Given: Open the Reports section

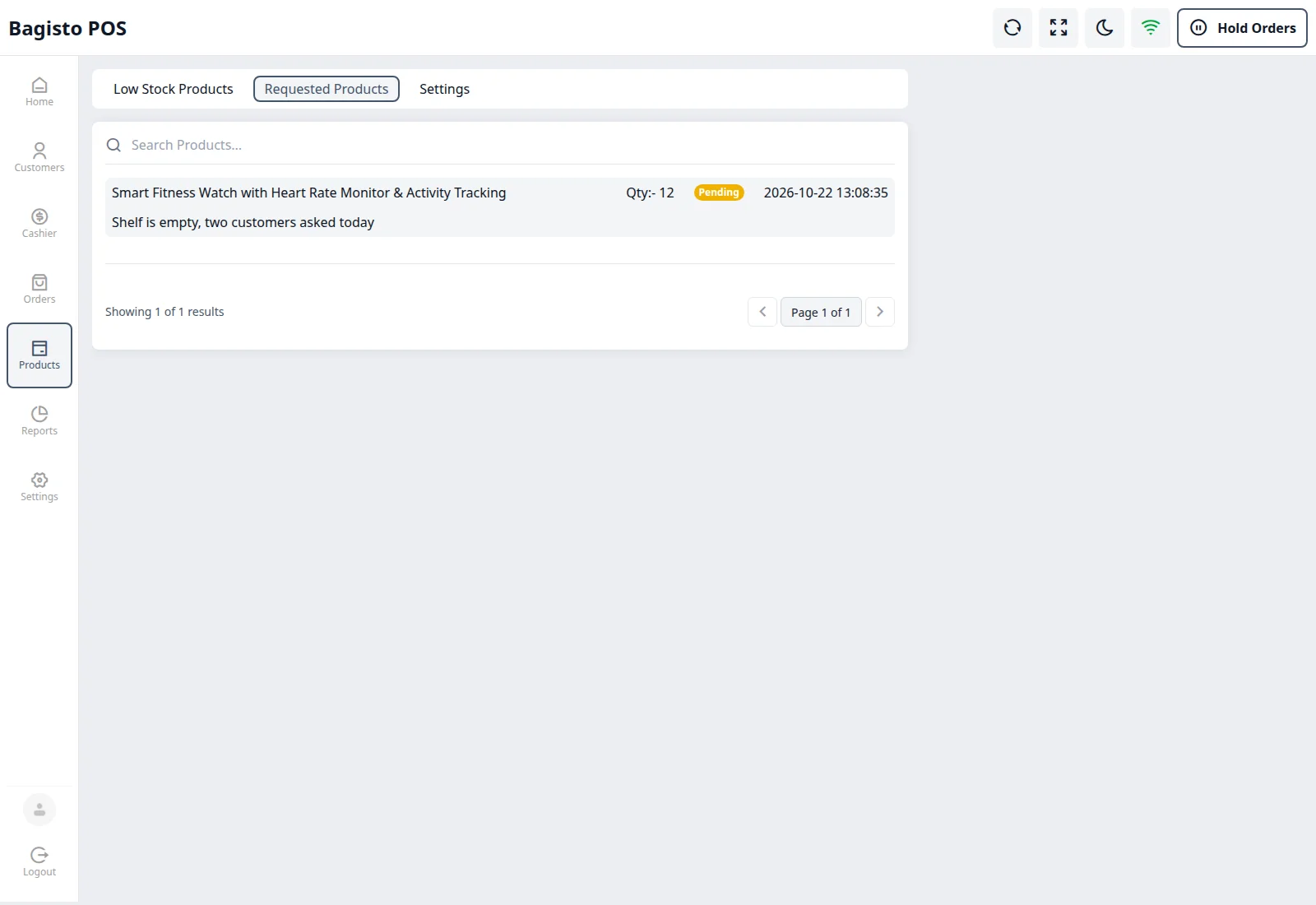Looking at the screenshot, I should click(x=39, y=421).
